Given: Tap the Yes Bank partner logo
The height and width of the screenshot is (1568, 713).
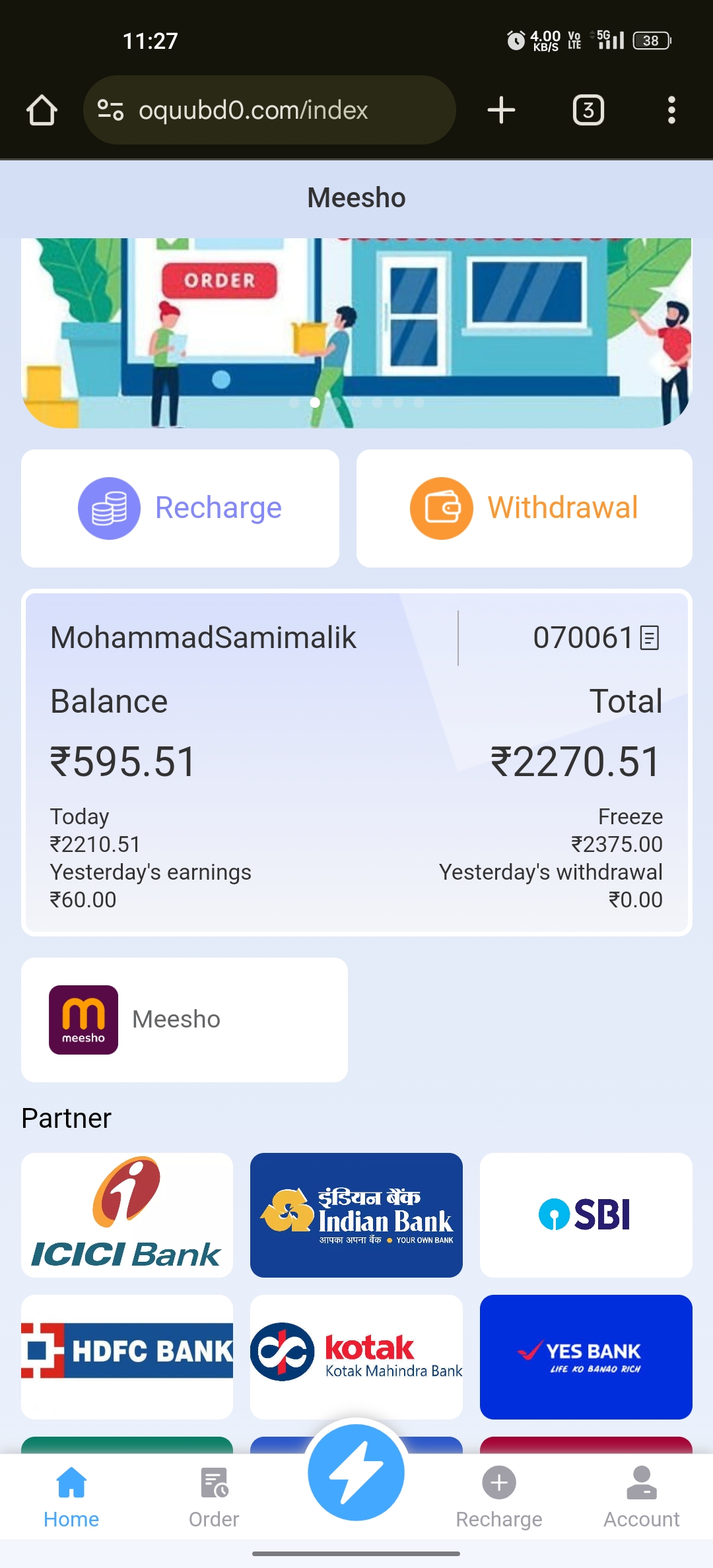Looking at the screenshot, I should pyautogui.click(x=586, y=1356).
